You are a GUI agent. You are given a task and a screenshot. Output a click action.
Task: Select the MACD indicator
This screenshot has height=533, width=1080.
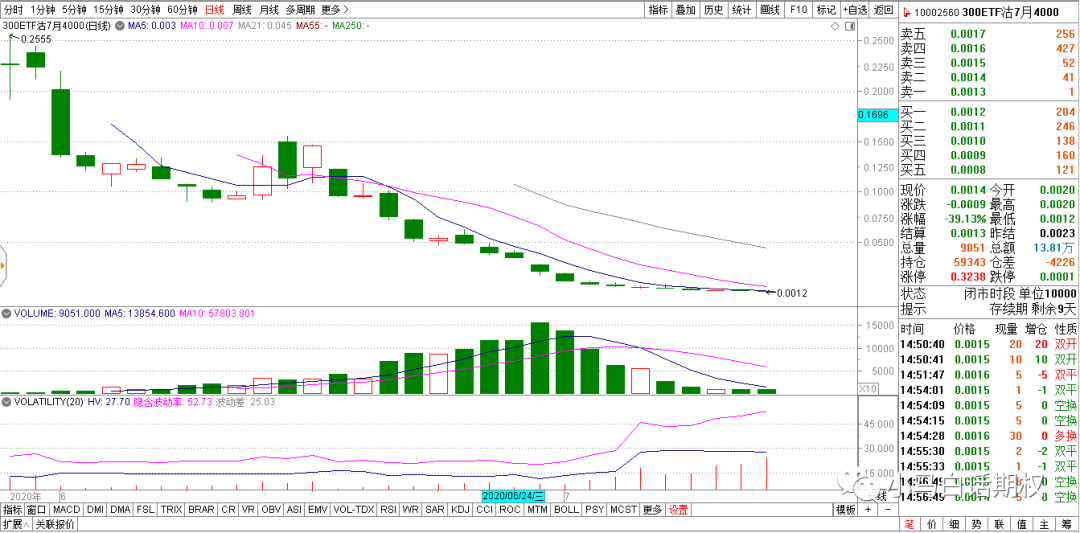(x=66, y=509)
